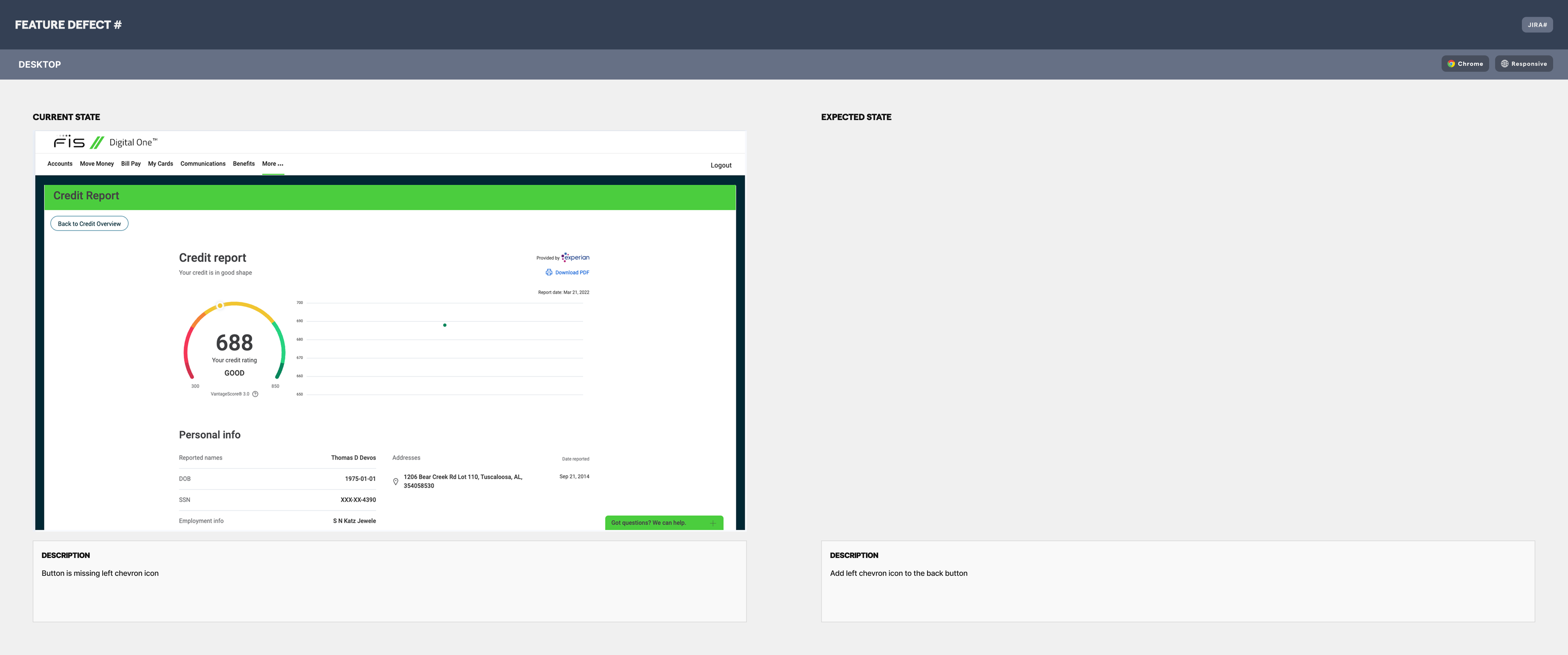Viewport: 1568px width, 655px height.
Task: Click 'Your credit is in good shape' text
Action: click(215, 273)
